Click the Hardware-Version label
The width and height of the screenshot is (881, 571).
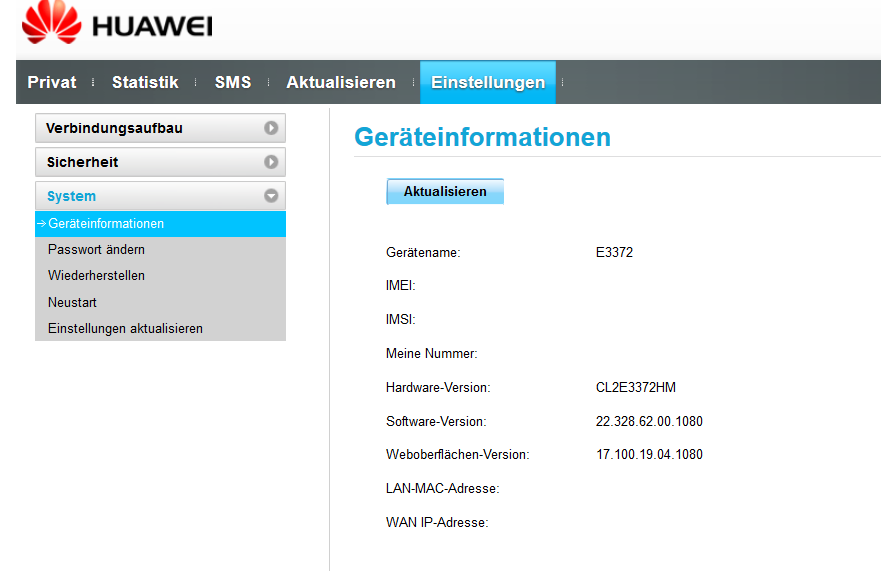(x=438, y=387)
